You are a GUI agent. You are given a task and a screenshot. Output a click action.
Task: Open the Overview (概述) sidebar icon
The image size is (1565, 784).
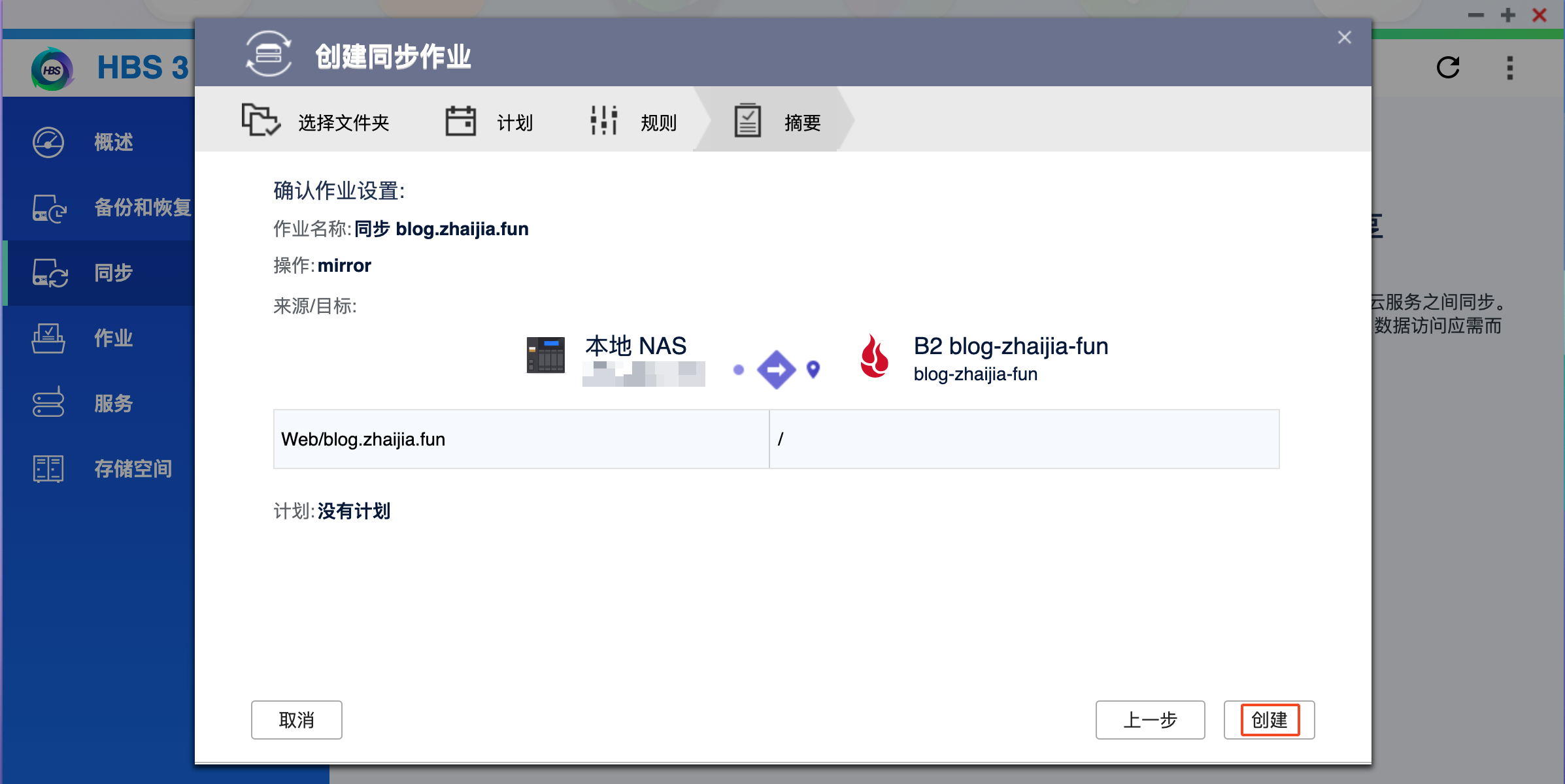click(x=48, y=142)
